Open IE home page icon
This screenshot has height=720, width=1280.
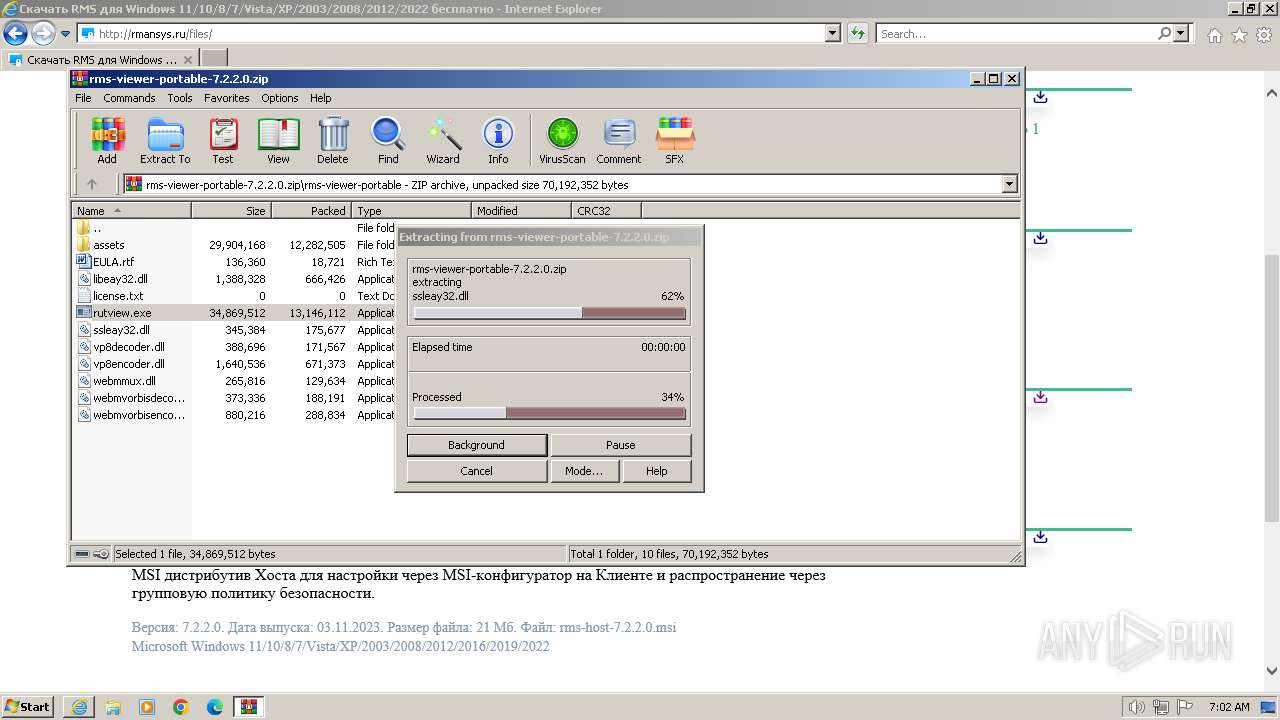click(1214, 35)
